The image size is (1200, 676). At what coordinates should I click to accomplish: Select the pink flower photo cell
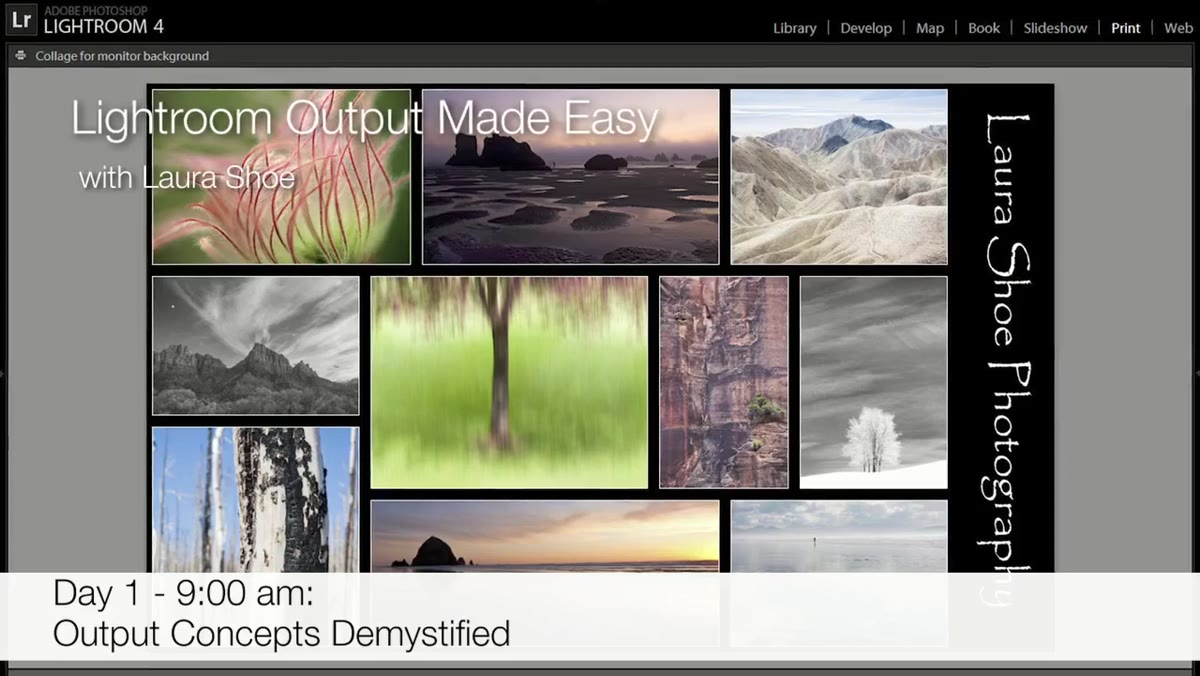pos(281,177)
